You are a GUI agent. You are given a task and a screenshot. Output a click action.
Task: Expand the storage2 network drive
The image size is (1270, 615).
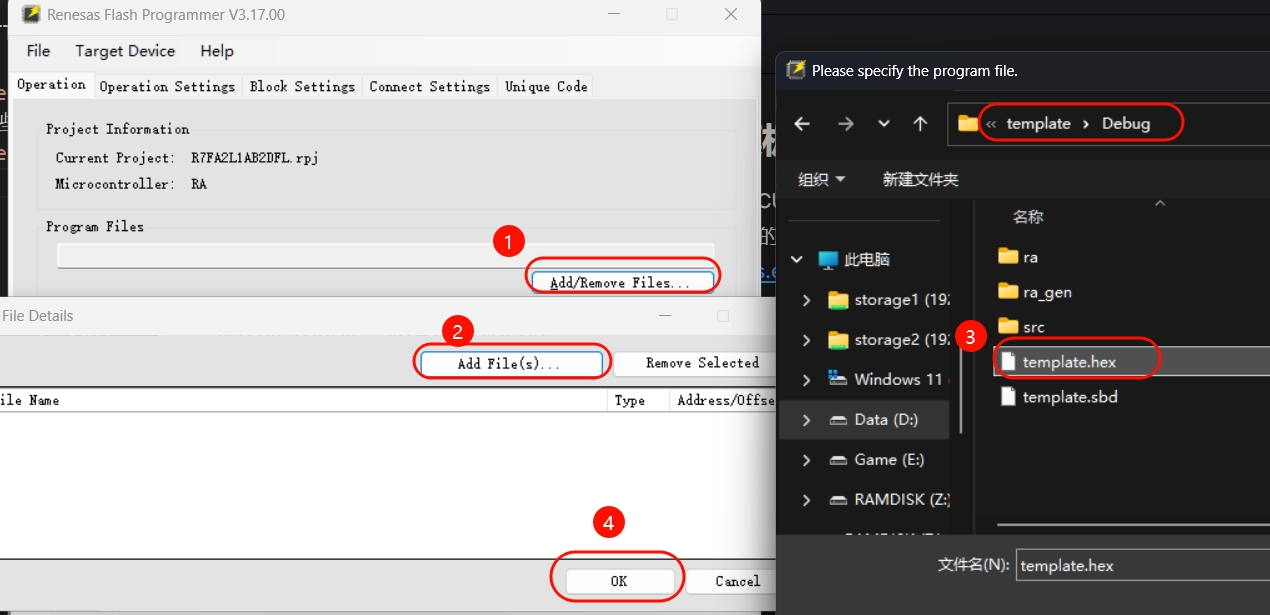[x=807, y=340]
